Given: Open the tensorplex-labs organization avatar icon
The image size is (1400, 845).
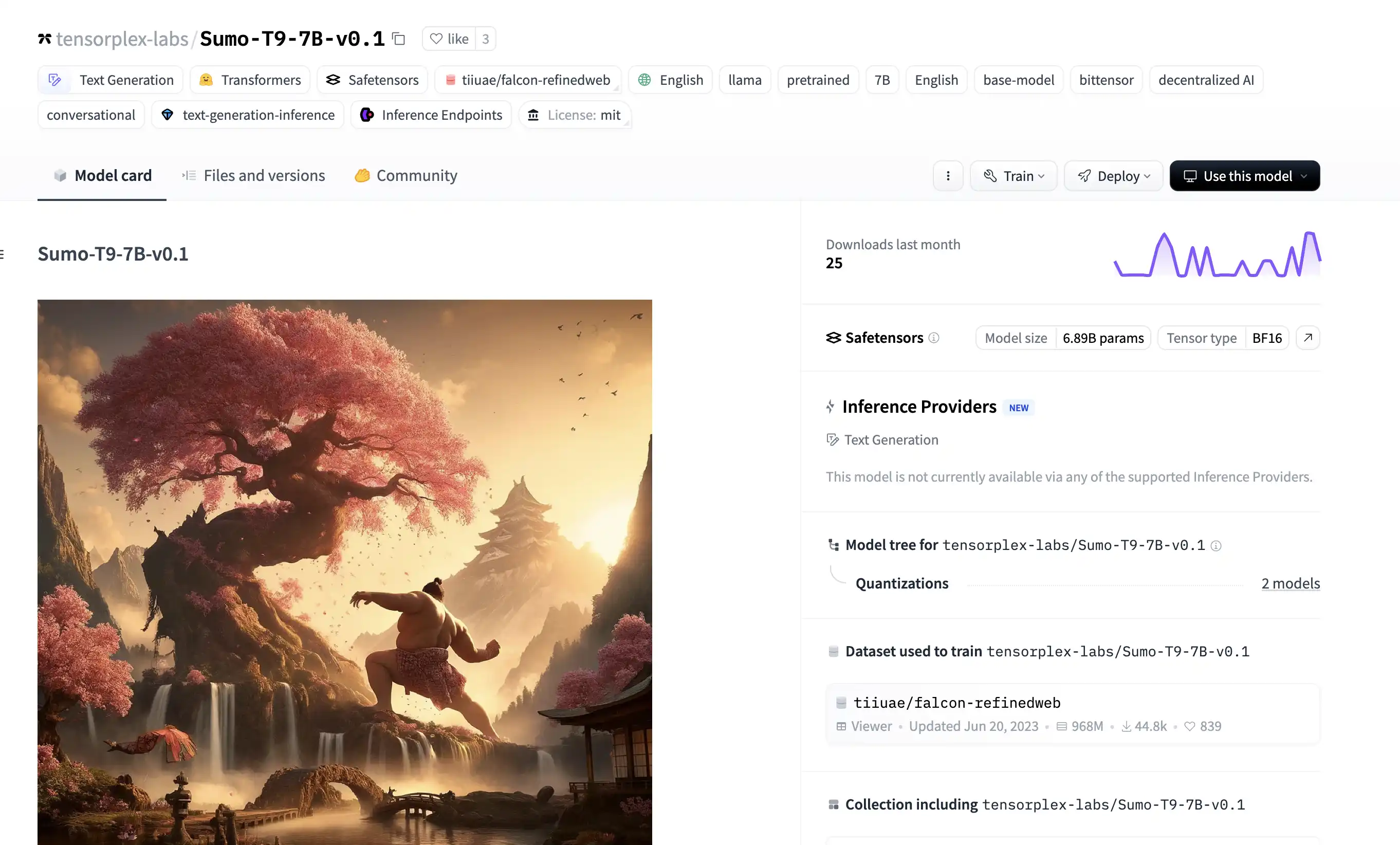Looking at the screenshot, I should [44, 39].
